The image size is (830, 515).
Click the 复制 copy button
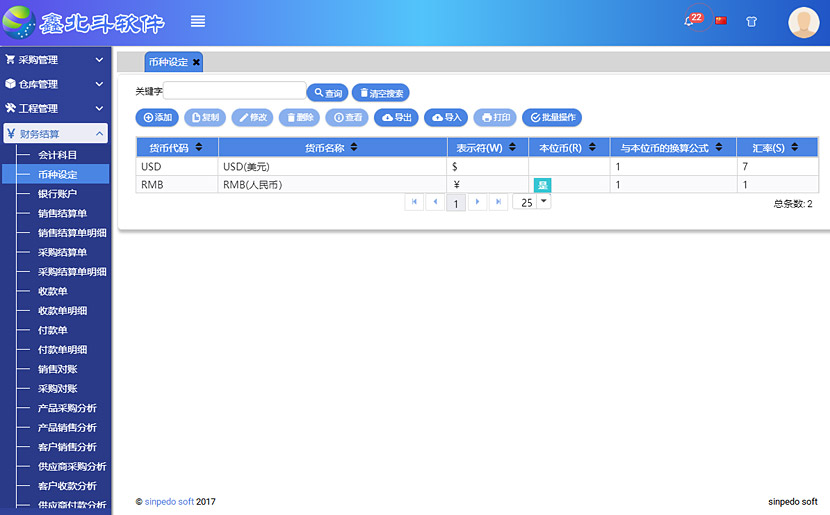[x=205, y=118]
